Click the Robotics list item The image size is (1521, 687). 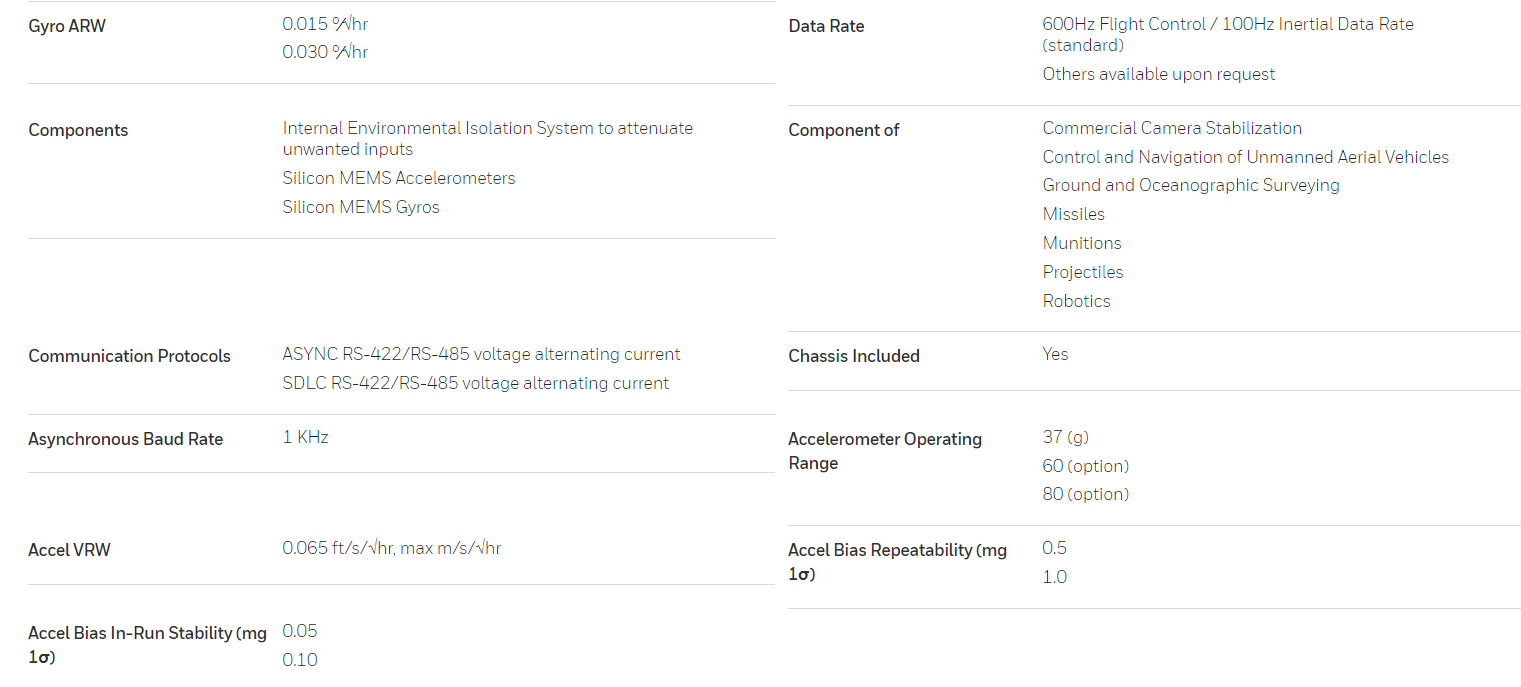pyautogui.click(x=1076, y=301)
